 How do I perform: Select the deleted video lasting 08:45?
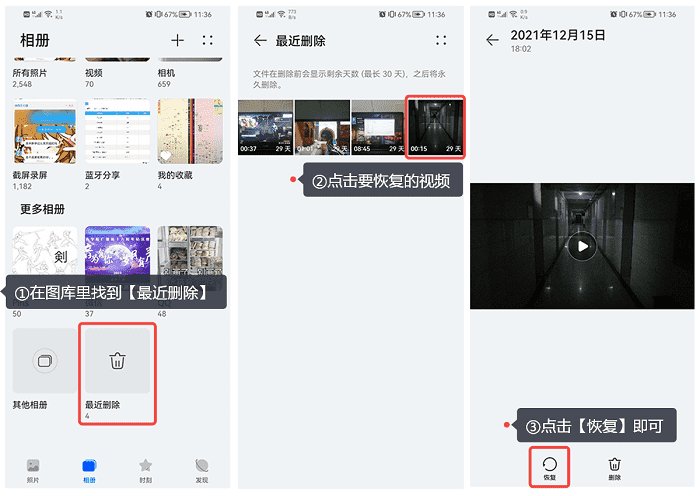pos(379,127)
